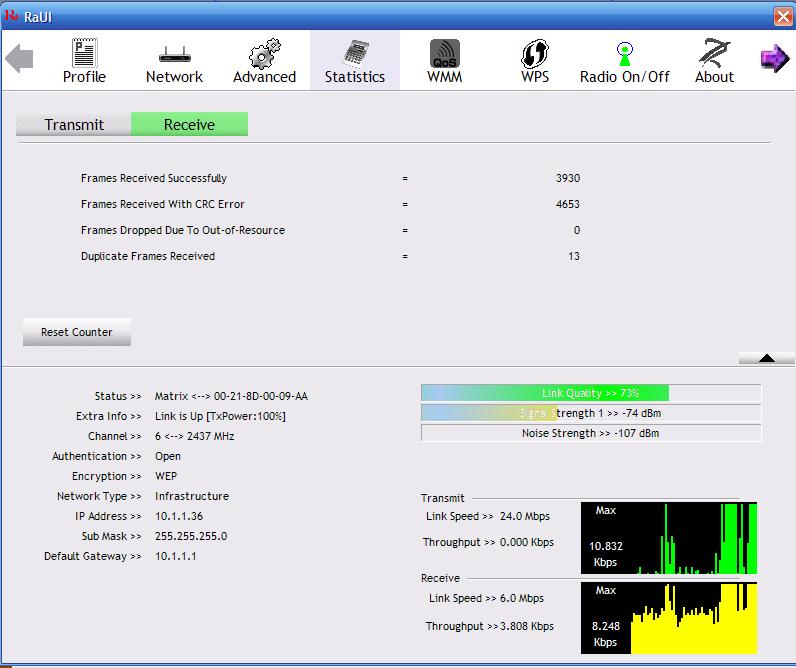The width and height of the screenshot is (796, 668).
Task: Click the Noise Strength bar
Action: 590,433
